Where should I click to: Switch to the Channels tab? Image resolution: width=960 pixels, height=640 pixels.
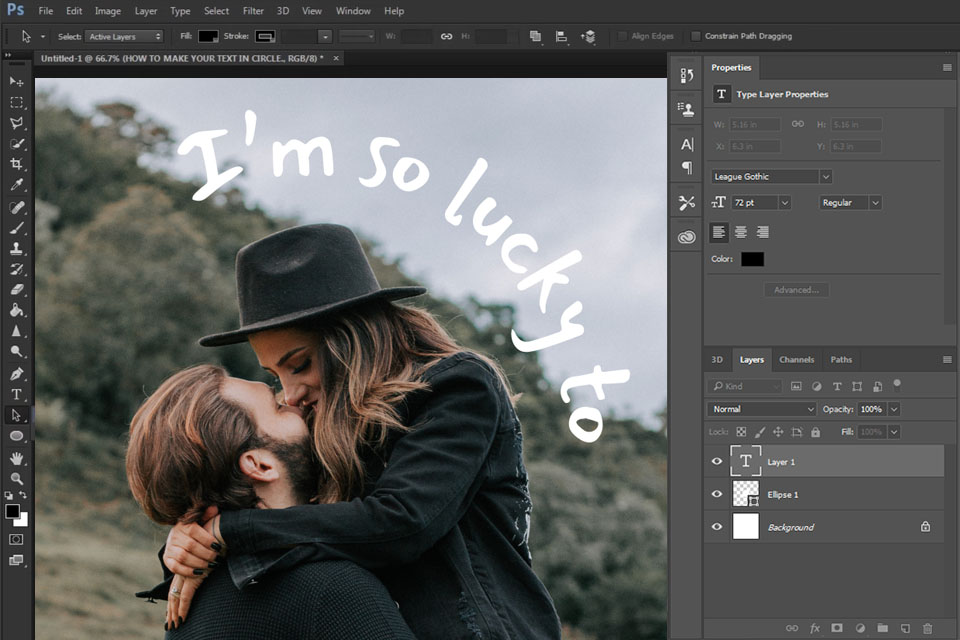(796, 360)
